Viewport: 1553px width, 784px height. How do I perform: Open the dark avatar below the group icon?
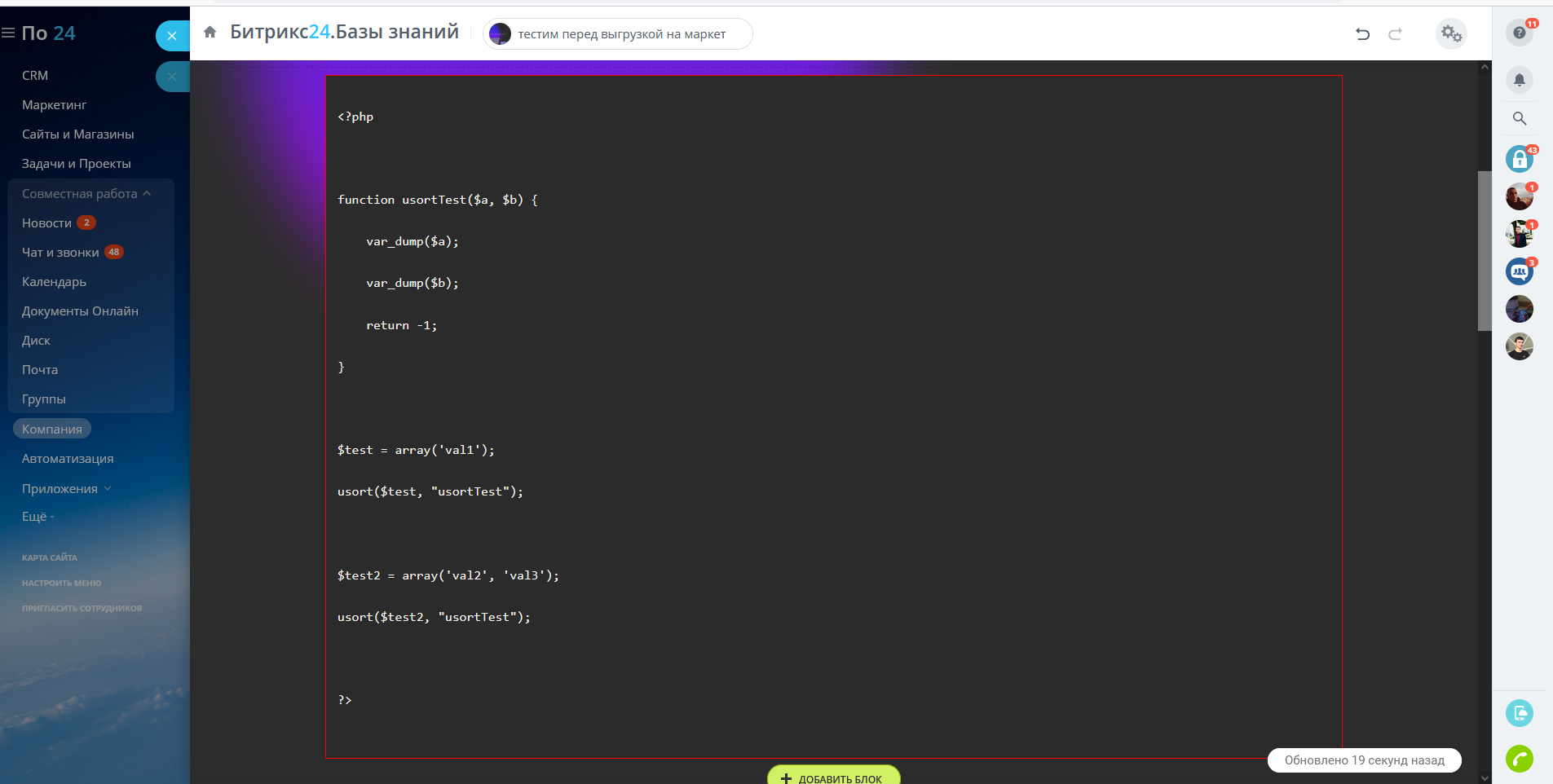(1520, 309)
